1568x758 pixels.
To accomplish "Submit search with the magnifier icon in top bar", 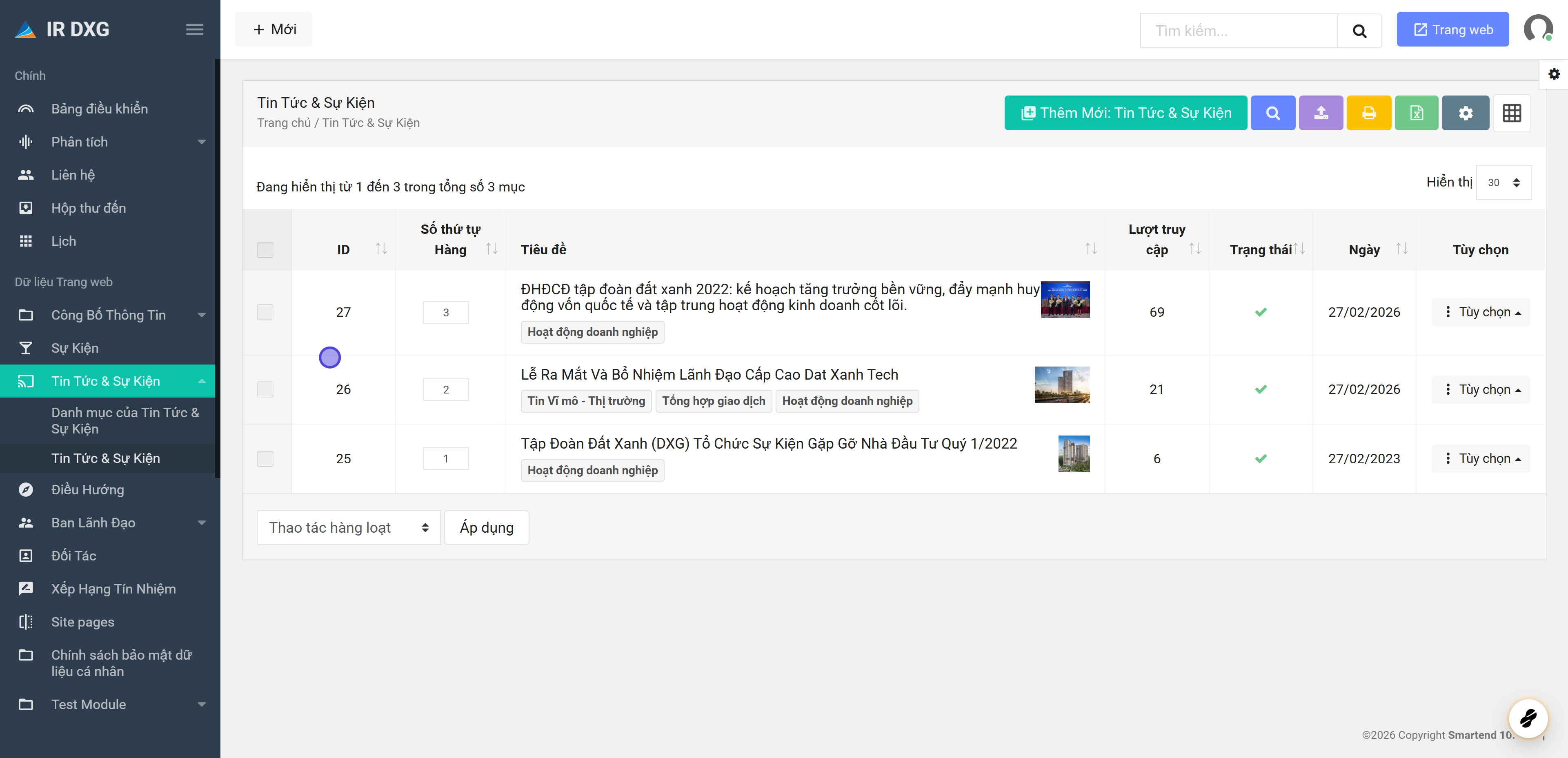I will 1359,31.
